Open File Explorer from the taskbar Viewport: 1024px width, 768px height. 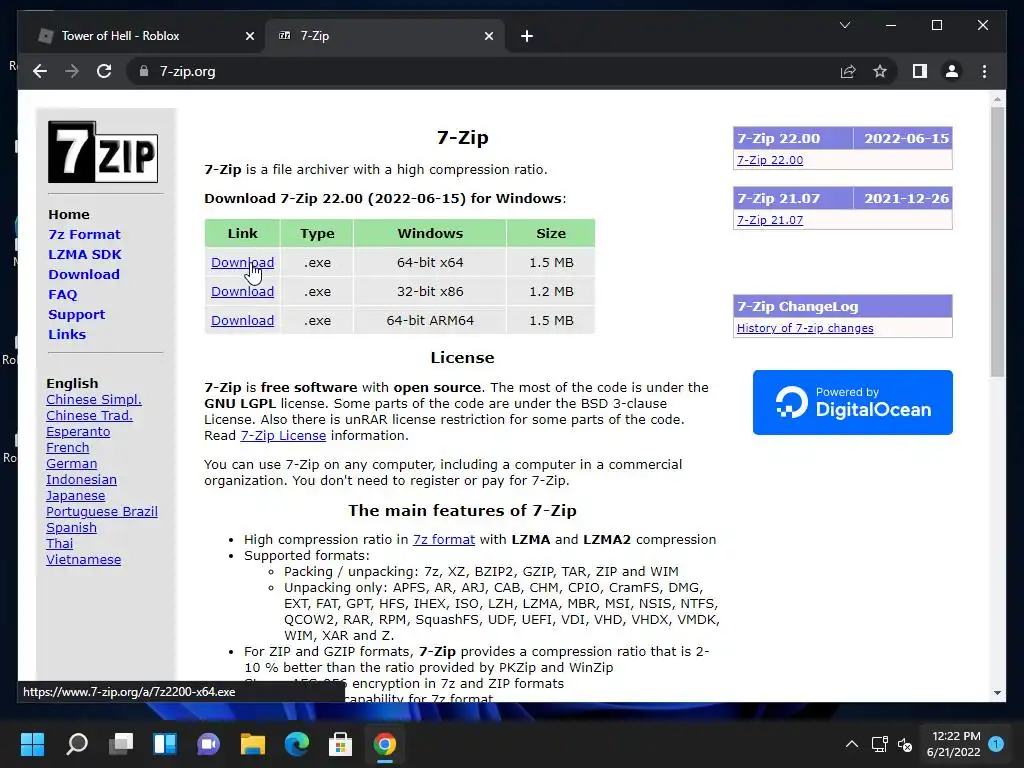coord(253,744)
